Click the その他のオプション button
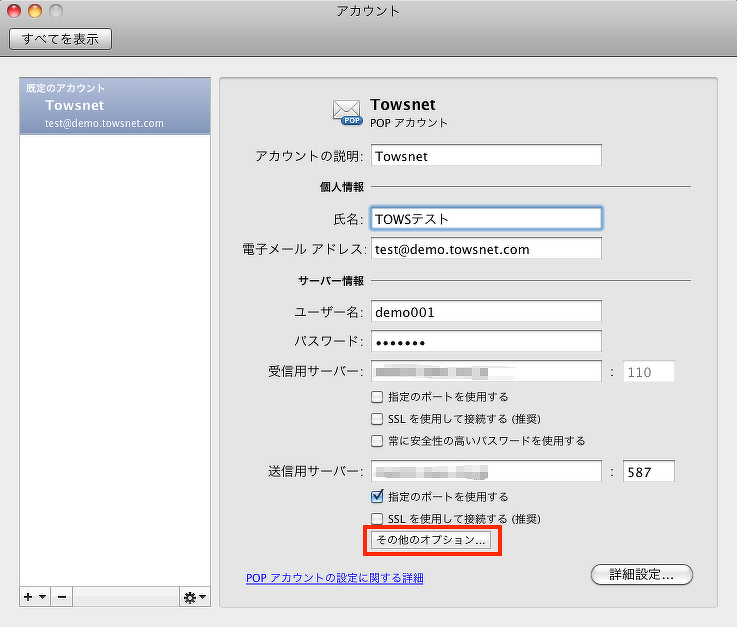 coord(431,540)
